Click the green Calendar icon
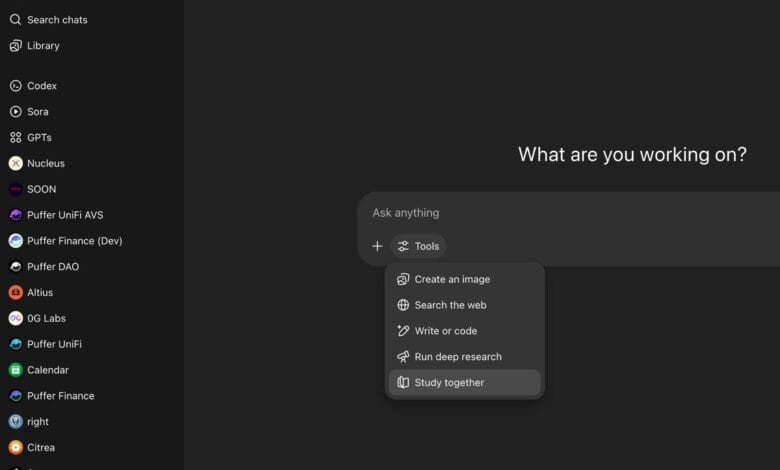This screenshot has width=780, height=470. pos(15,370)
